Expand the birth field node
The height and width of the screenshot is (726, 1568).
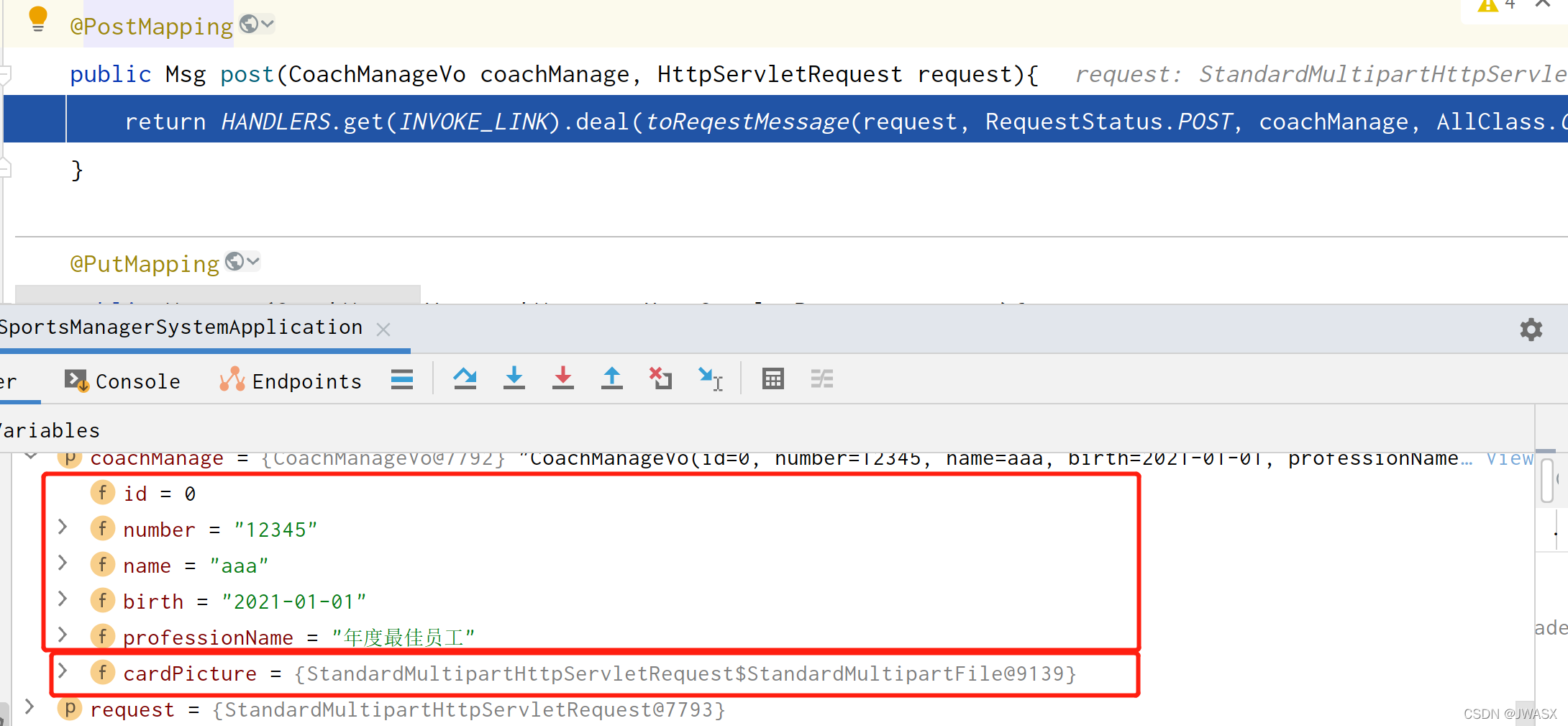(63, 599)
